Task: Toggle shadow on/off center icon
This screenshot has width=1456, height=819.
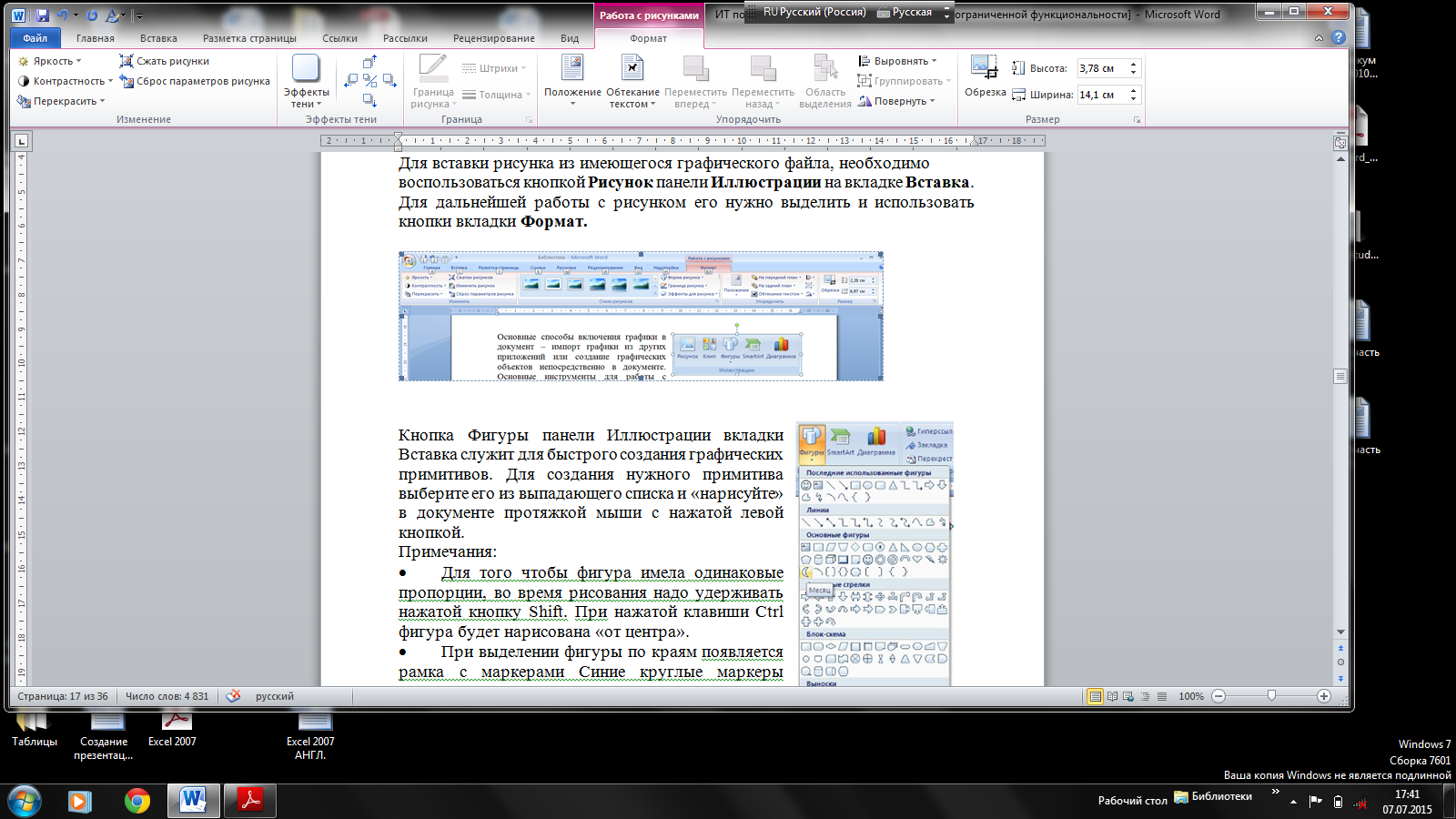Action: 369,81
